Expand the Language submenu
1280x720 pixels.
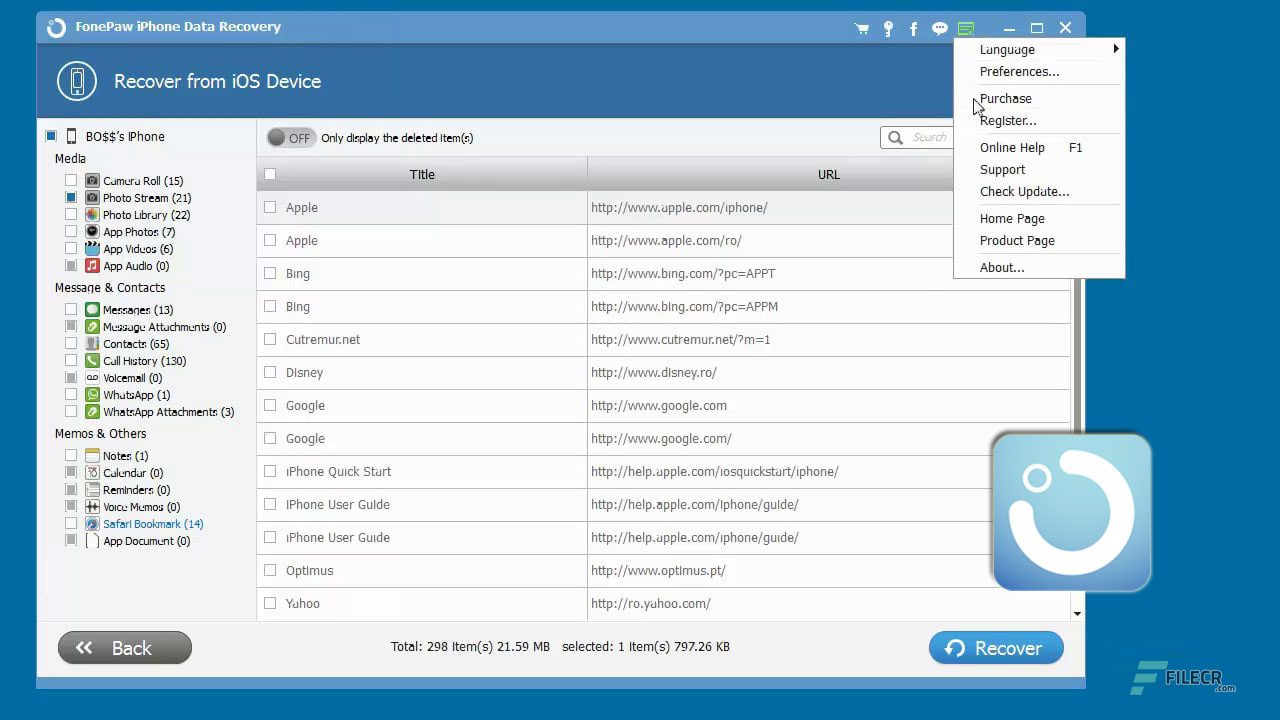point(1007,49)
